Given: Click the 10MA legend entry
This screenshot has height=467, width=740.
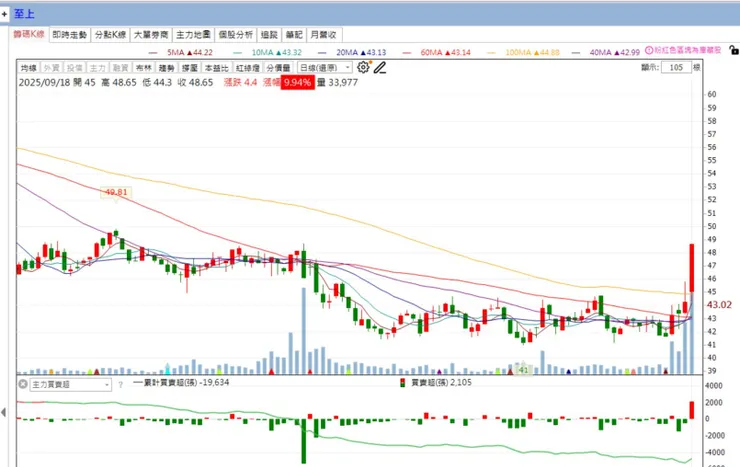Looking at the screenshot, I should tap(268, 52).
